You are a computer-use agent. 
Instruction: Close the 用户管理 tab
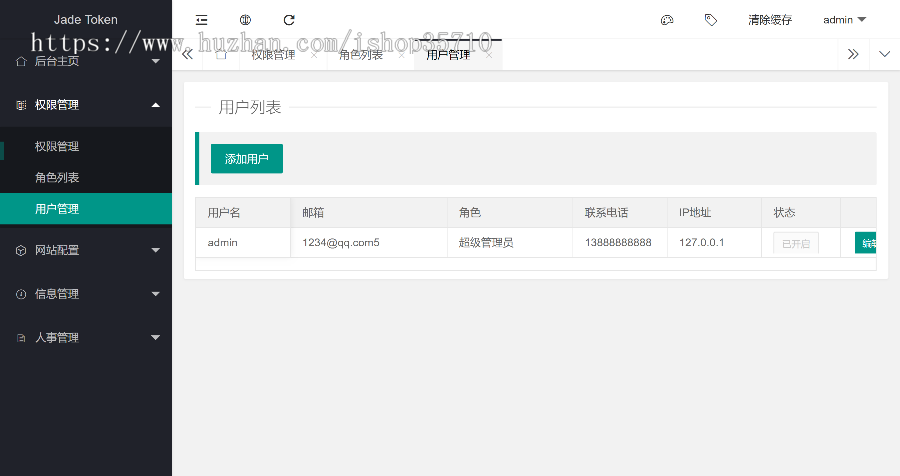(488, 56)
